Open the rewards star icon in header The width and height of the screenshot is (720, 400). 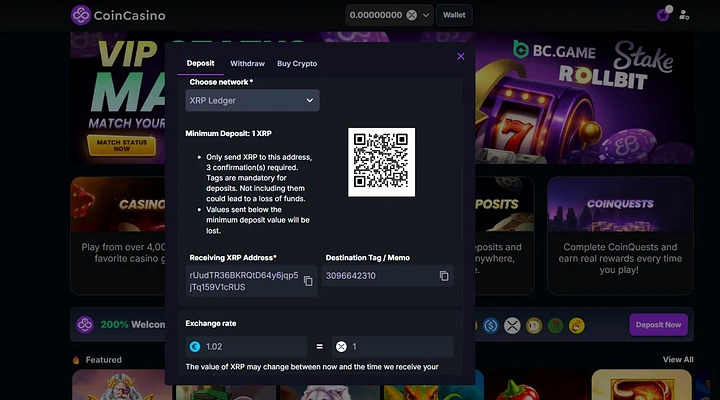(x=663, y=15)
